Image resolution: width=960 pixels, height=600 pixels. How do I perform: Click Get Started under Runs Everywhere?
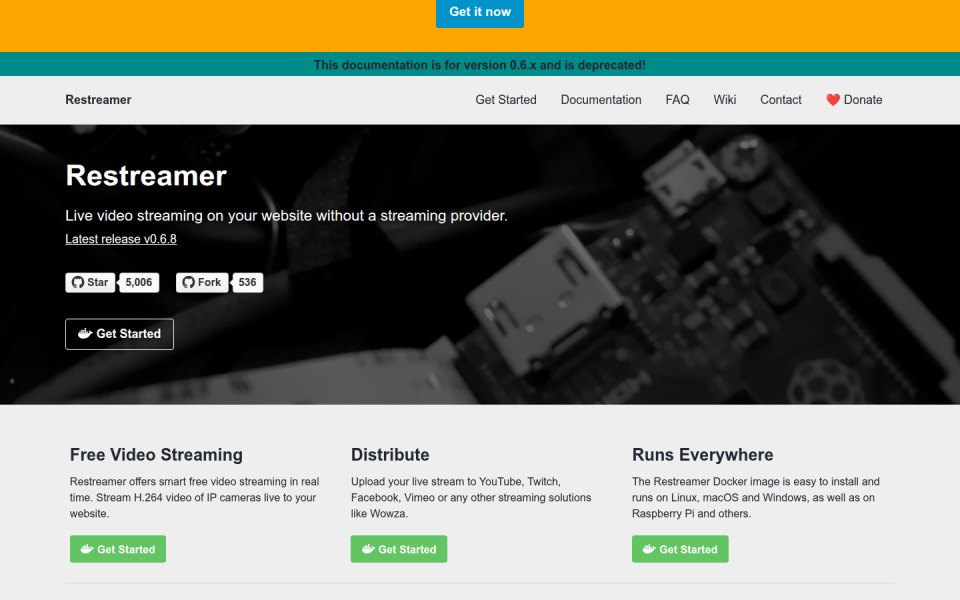coord(680,549)
